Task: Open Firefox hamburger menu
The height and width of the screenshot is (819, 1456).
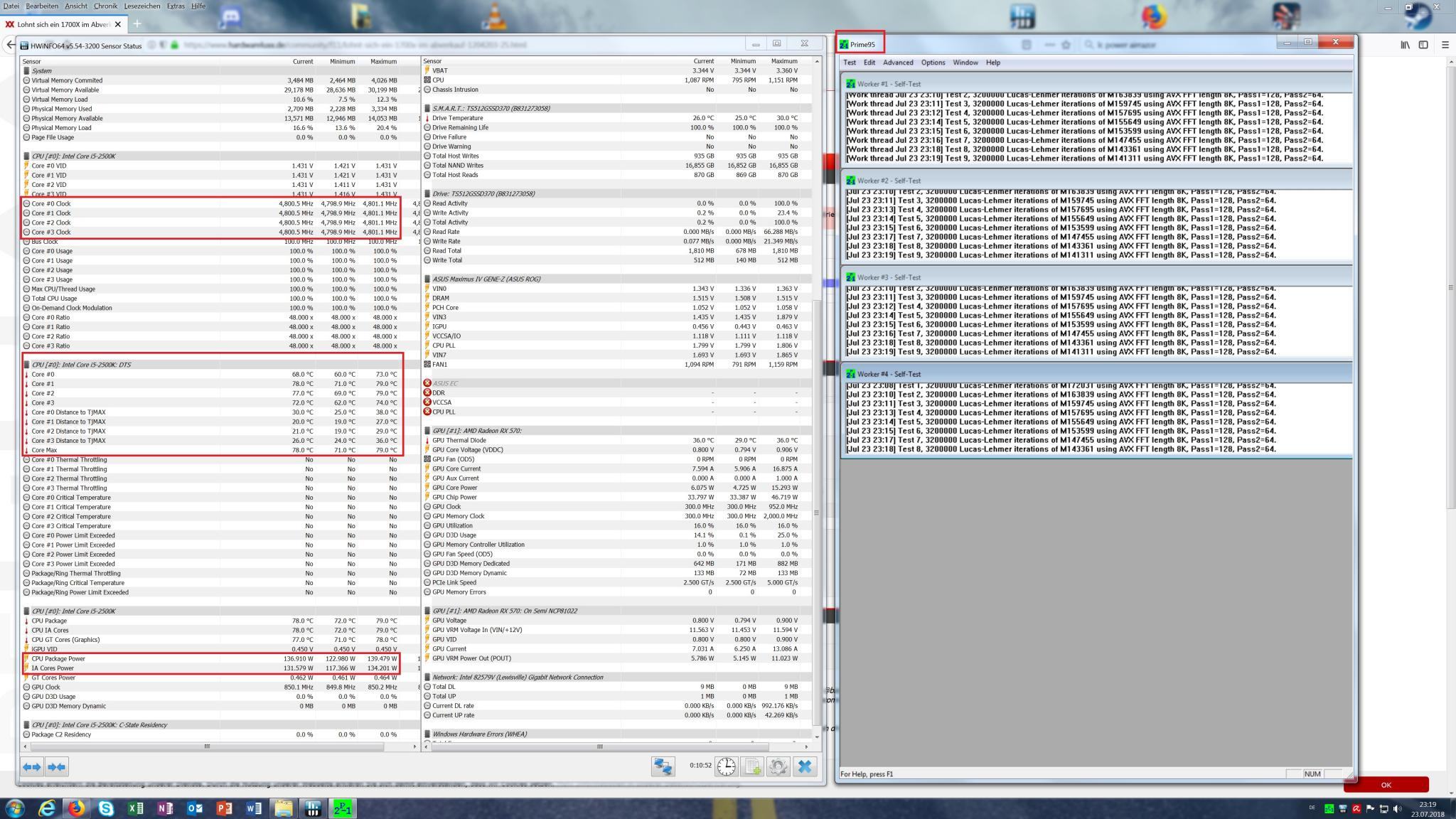Action: click(x=1445, y=45)
